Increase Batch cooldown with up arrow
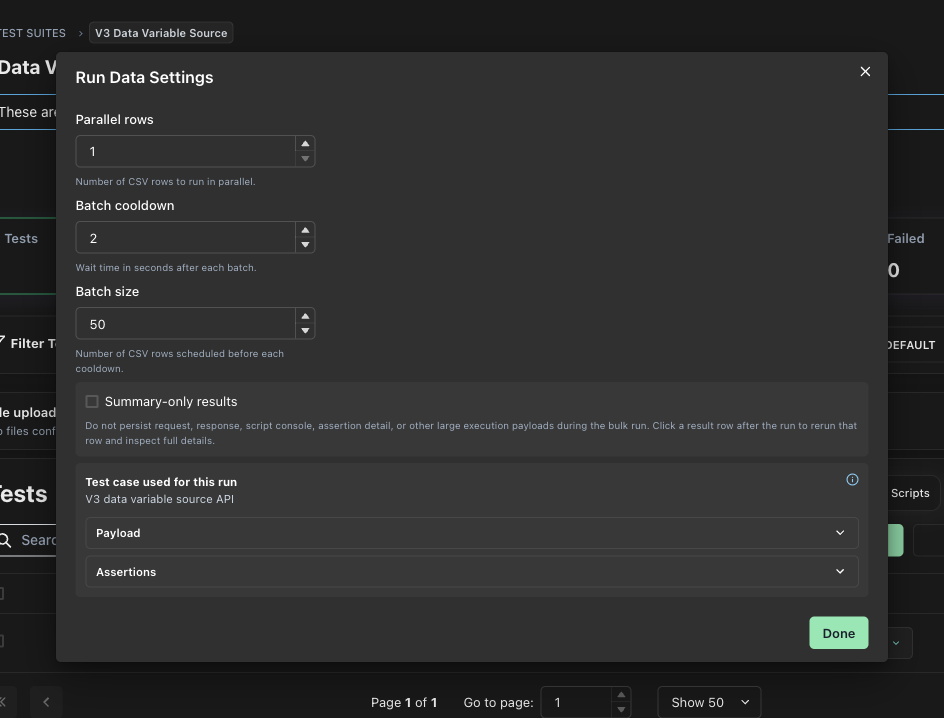 coord(305,230)
